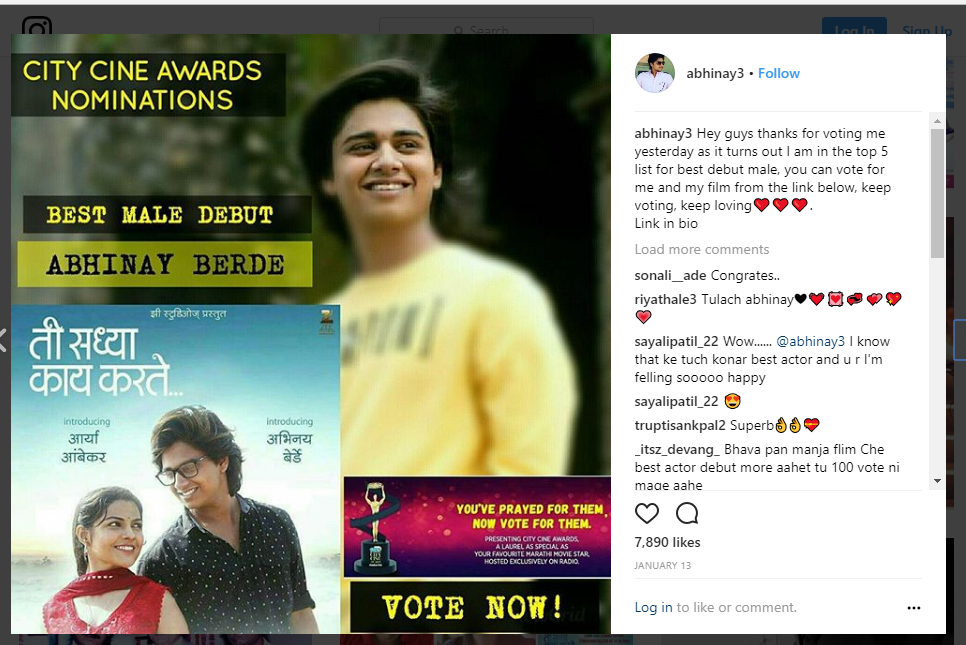The image size is (966, 645).
Task: Click the 7,890 likes count
Action: coord(667,542)
